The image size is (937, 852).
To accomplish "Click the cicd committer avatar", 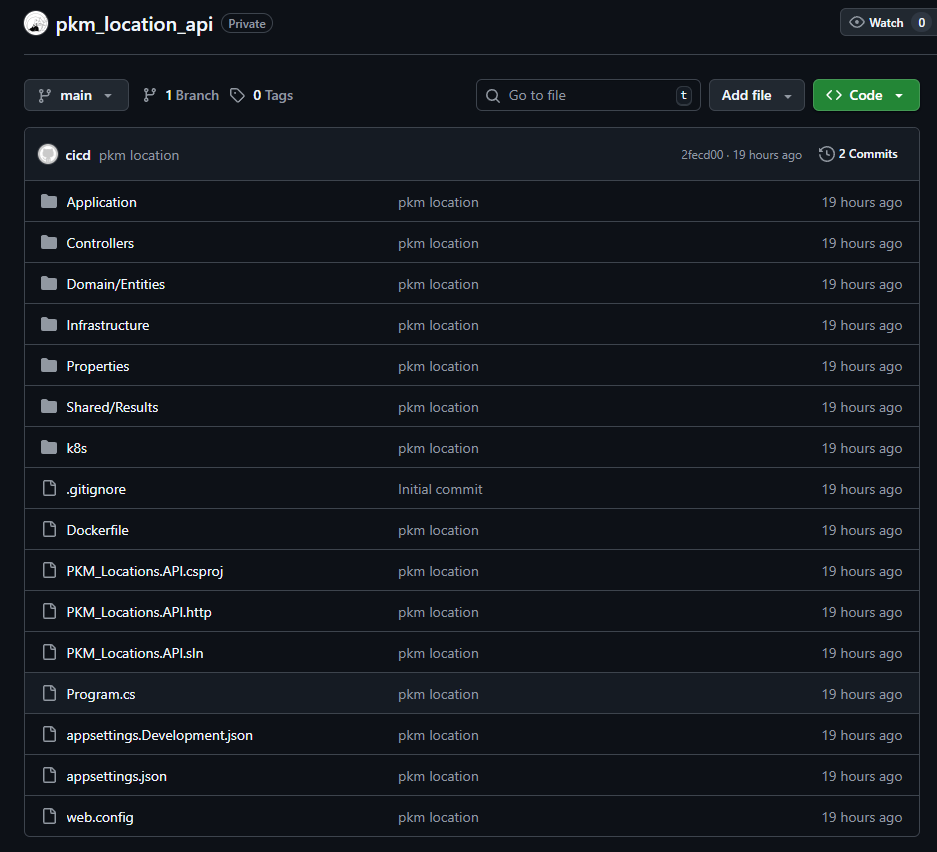I will click(48, 154).
